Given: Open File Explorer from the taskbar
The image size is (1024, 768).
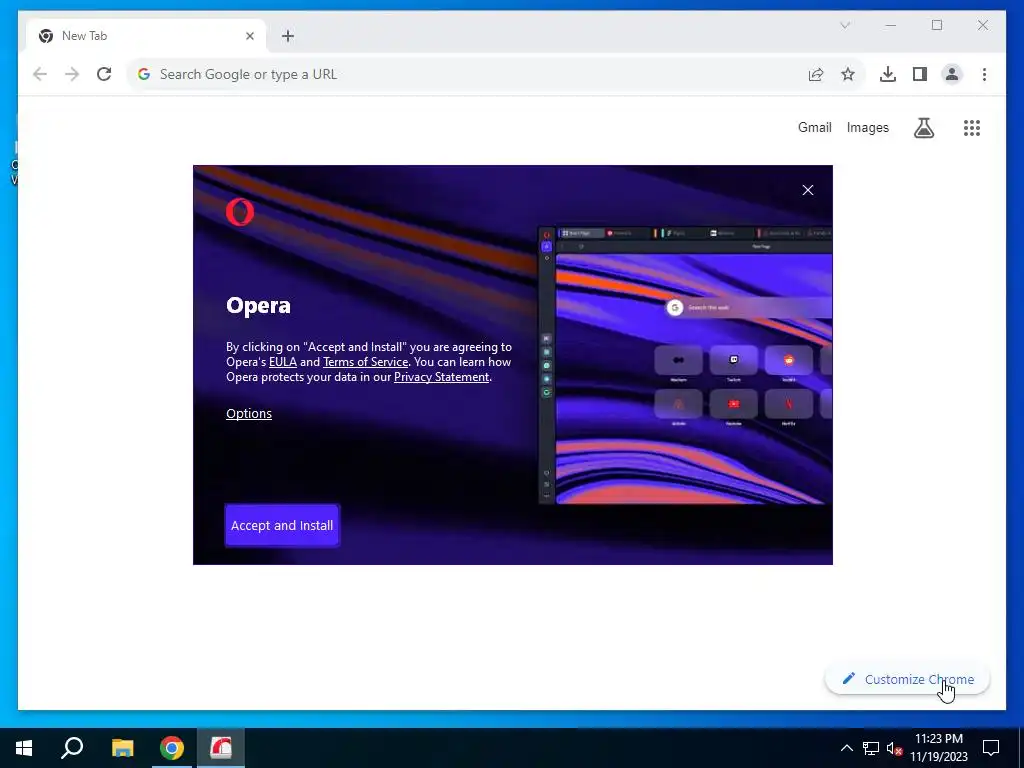Looking at the screenshot, I should (122, 748).
